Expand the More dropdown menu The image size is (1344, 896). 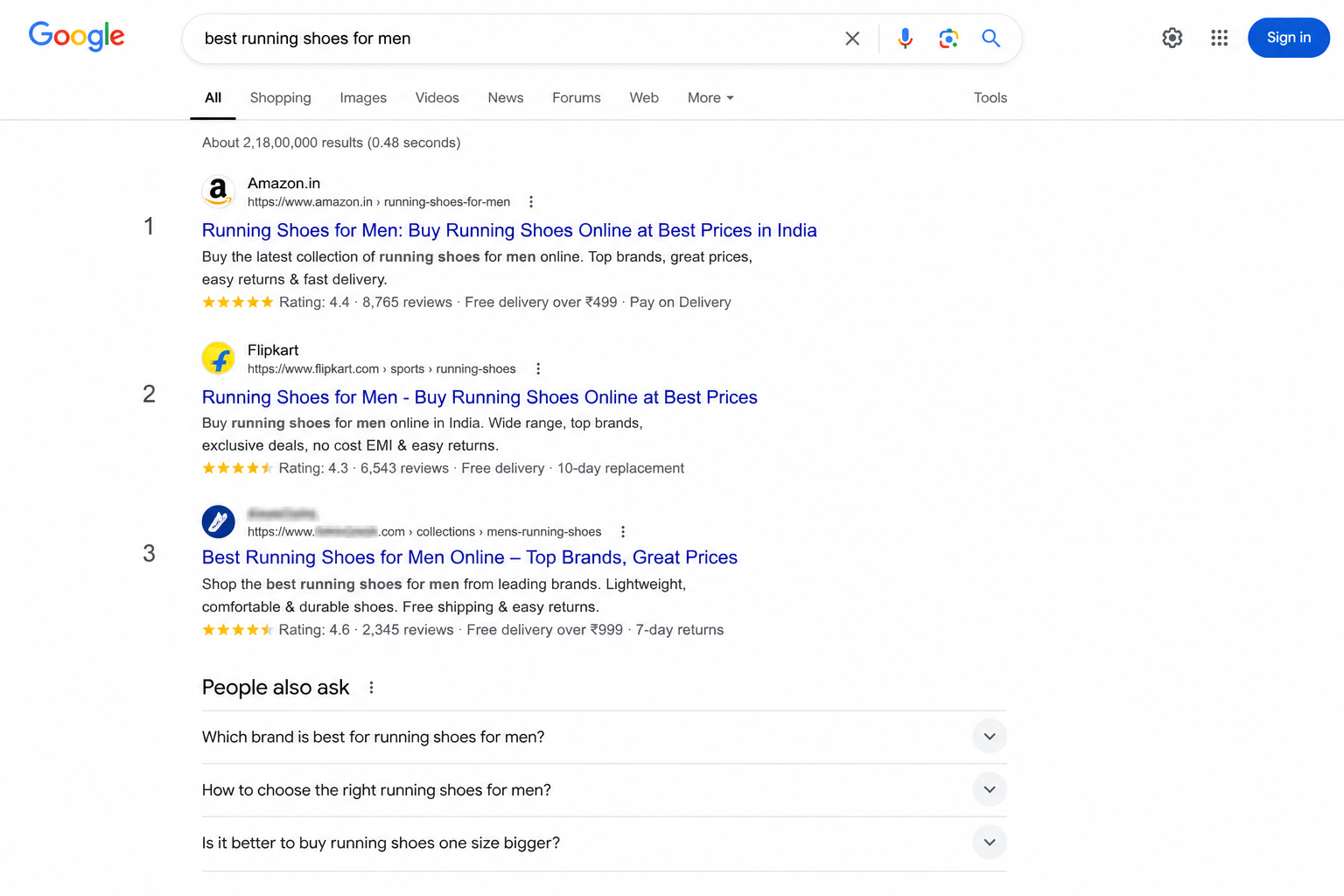click(710, 98)
